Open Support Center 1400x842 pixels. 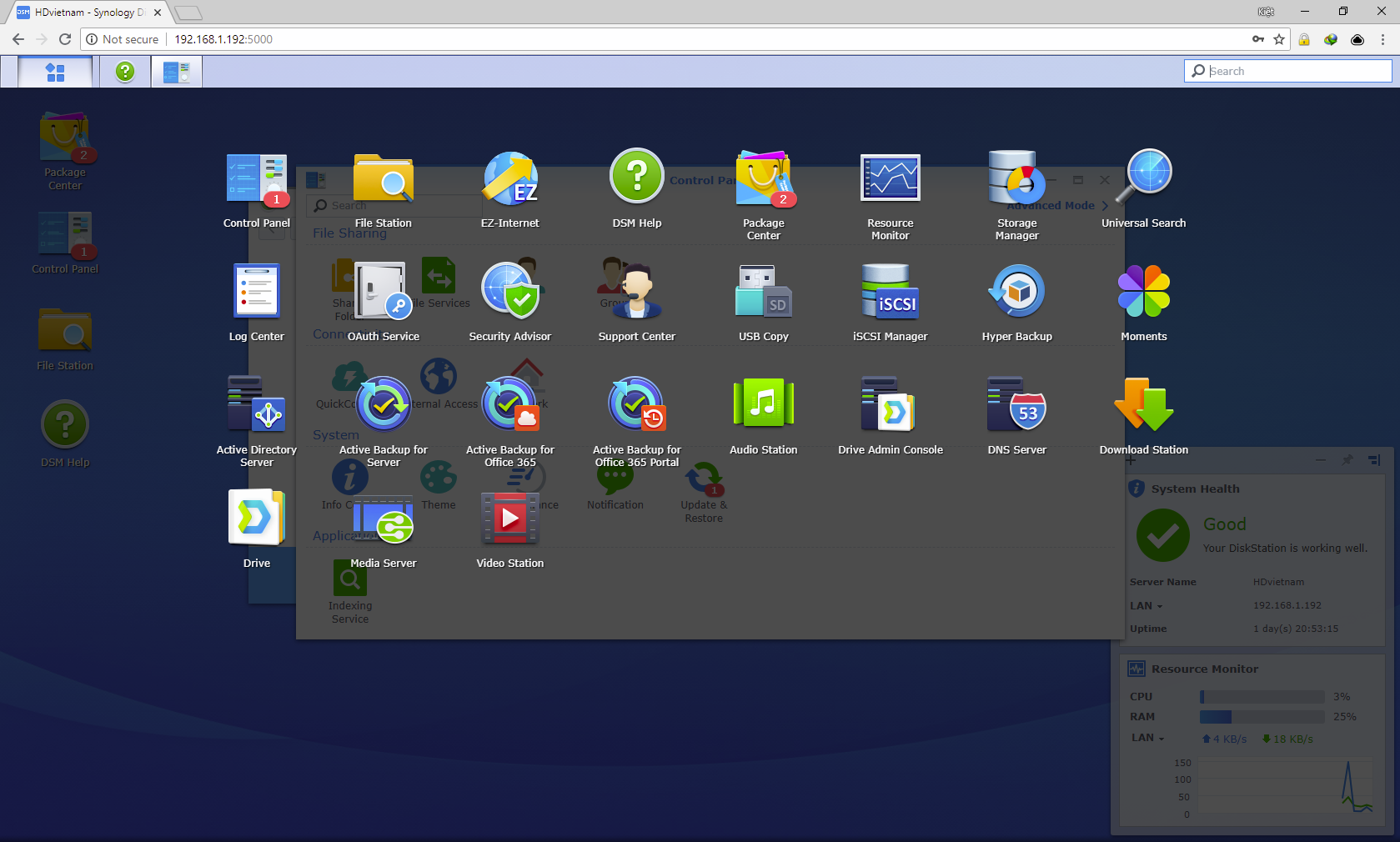coord(637,303)
